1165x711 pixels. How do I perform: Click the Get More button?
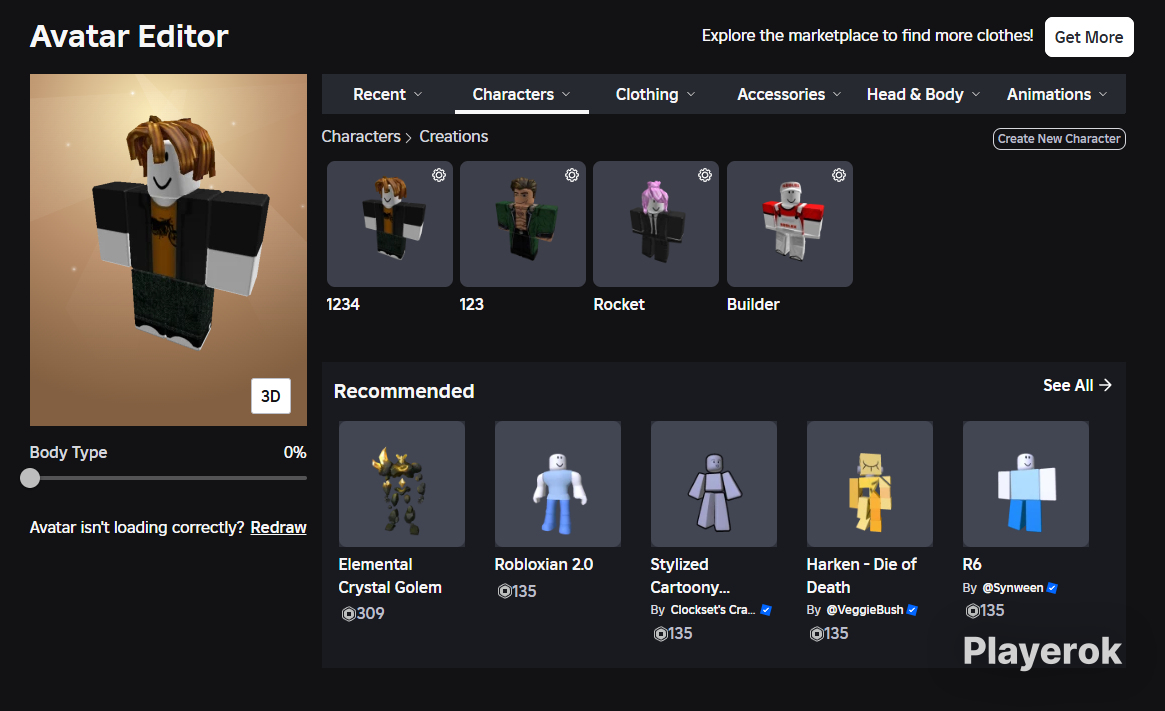tap(1088, 37)
